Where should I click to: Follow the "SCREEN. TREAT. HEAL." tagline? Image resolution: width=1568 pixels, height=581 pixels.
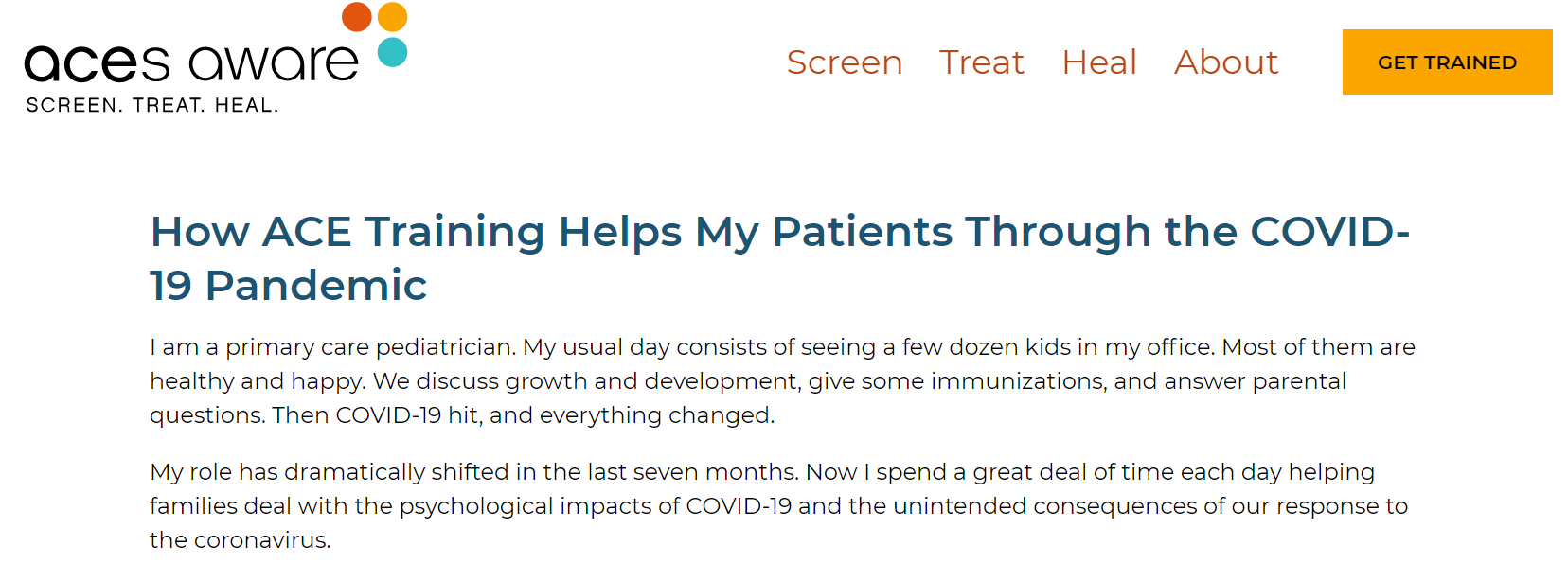pos(151,104)
